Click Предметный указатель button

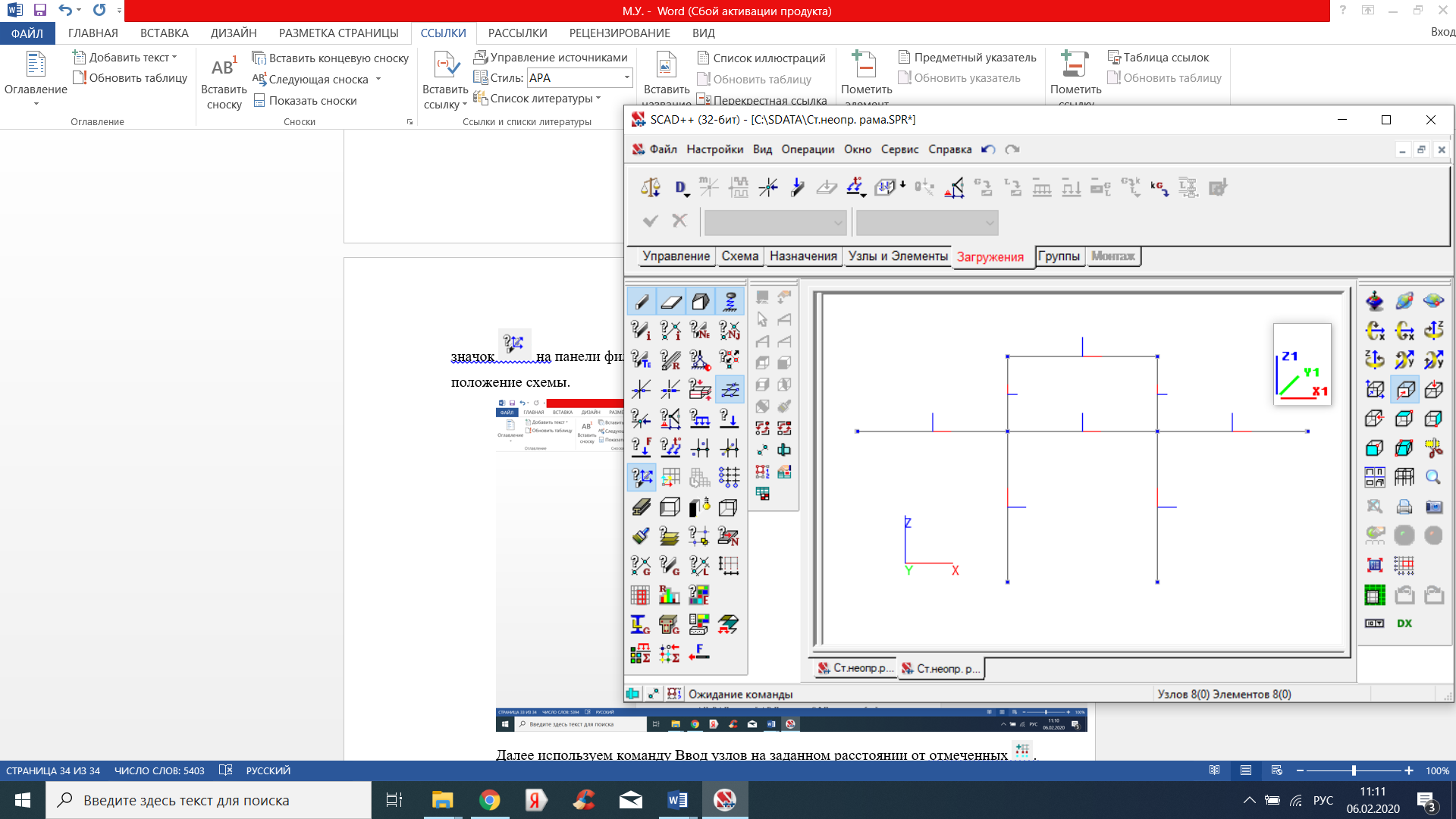[967, 58]
